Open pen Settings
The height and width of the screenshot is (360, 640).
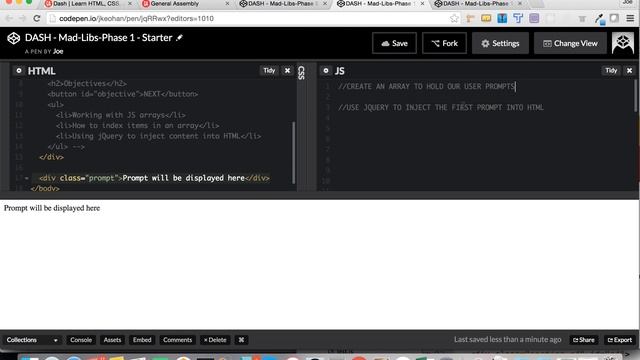tap(500, 43)
